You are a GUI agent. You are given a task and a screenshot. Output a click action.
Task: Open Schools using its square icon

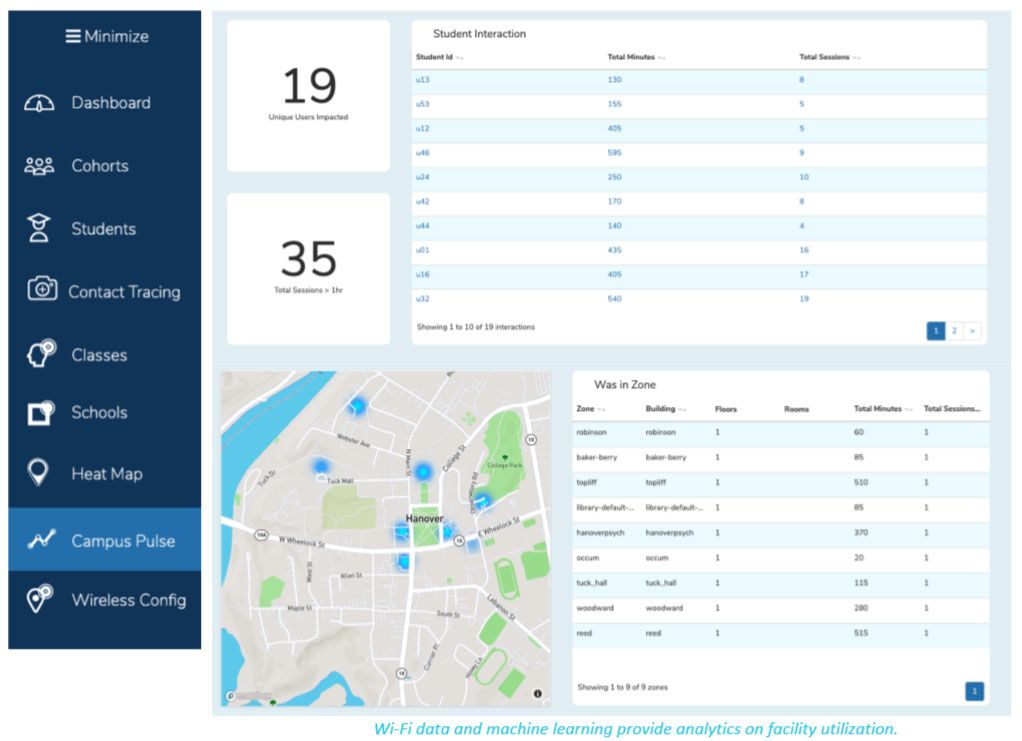coord(40,412)
